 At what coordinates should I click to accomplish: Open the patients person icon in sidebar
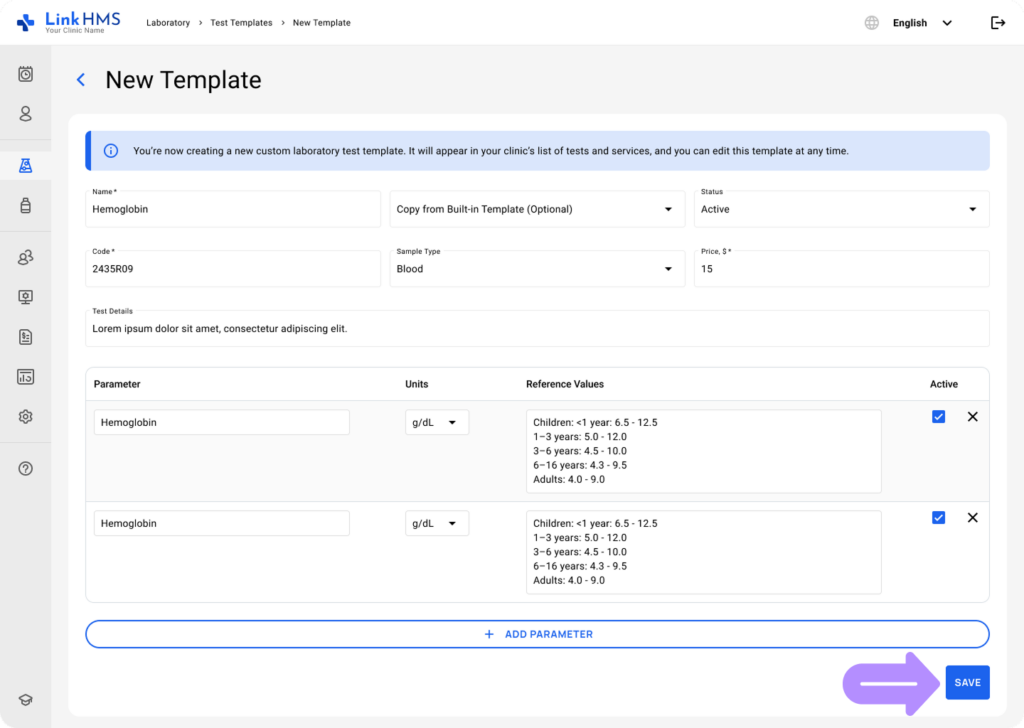tap(25, 114)
